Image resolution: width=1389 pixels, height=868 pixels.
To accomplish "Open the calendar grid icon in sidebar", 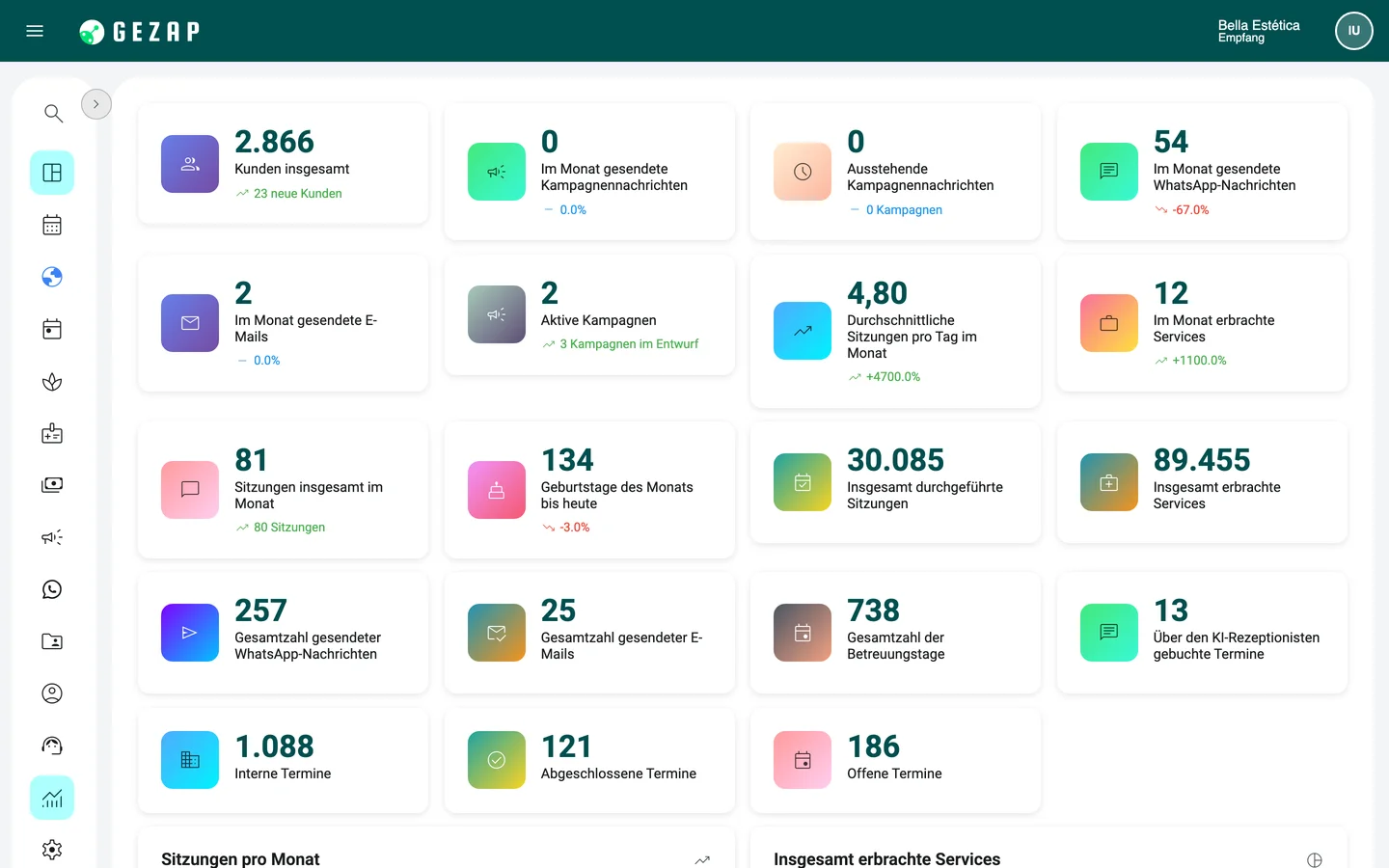I will pyautogui.click(x=52, y=225).
